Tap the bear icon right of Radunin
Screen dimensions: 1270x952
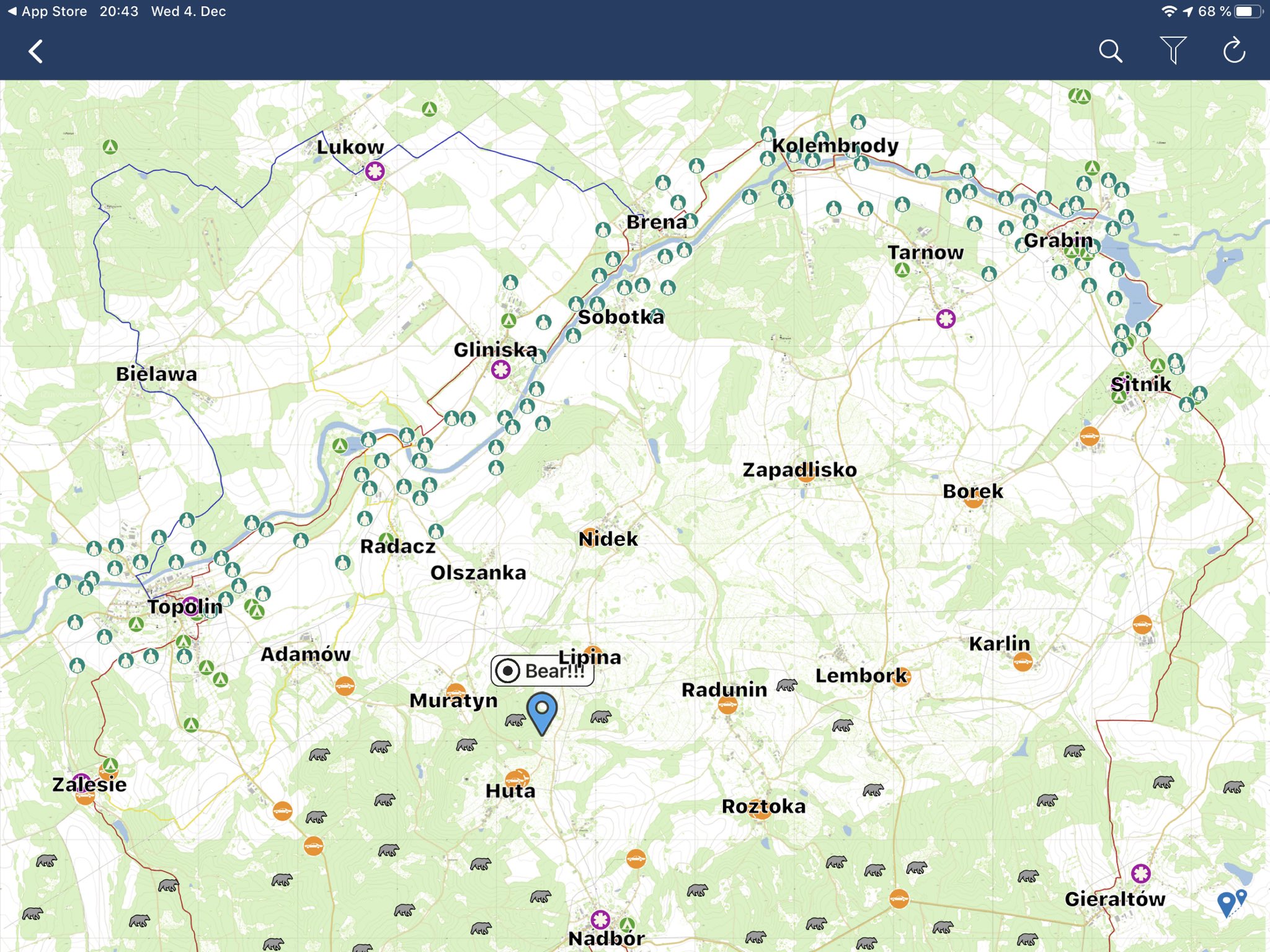pyautogui.click(x=786, y=685)
